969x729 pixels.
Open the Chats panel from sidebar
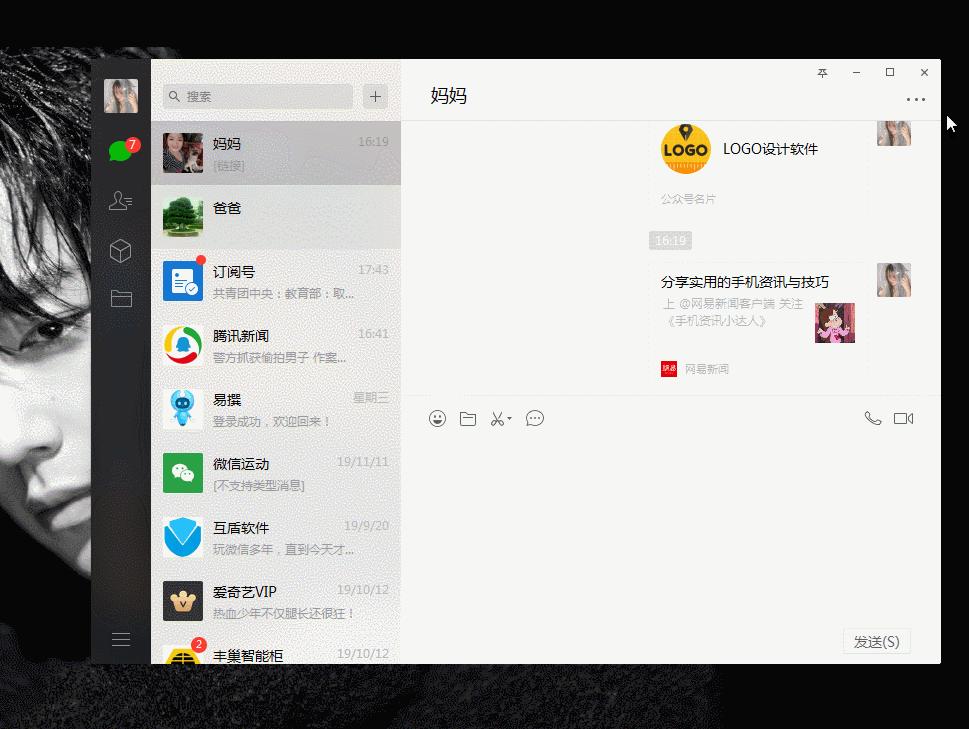121,149
